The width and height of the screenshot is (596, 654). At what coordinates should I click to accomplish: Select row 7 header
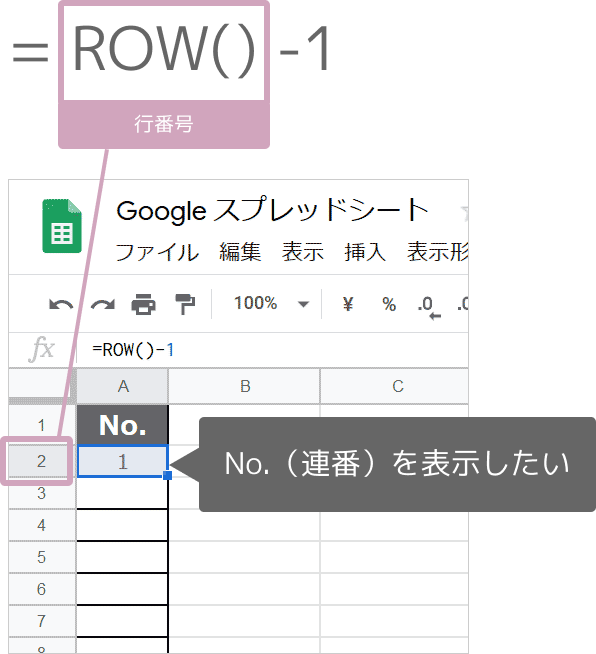42,621
